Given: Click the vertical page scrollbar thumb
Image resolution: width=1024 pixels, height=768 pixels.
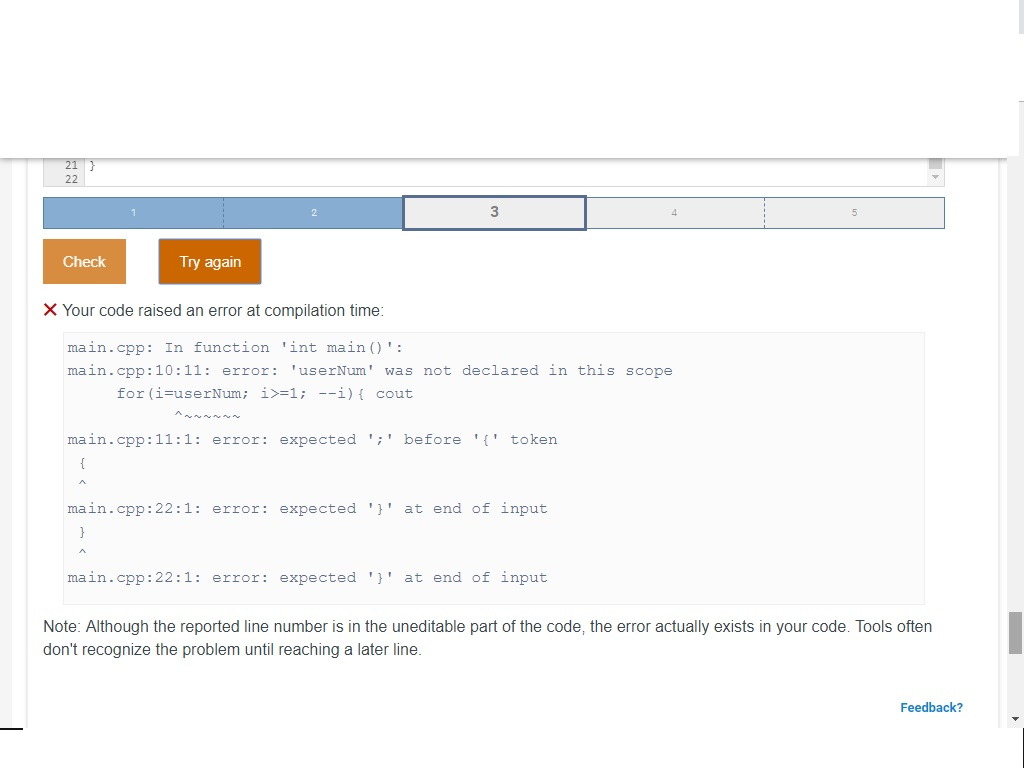Looking at the screenshot, I should tap(1015, 632).
